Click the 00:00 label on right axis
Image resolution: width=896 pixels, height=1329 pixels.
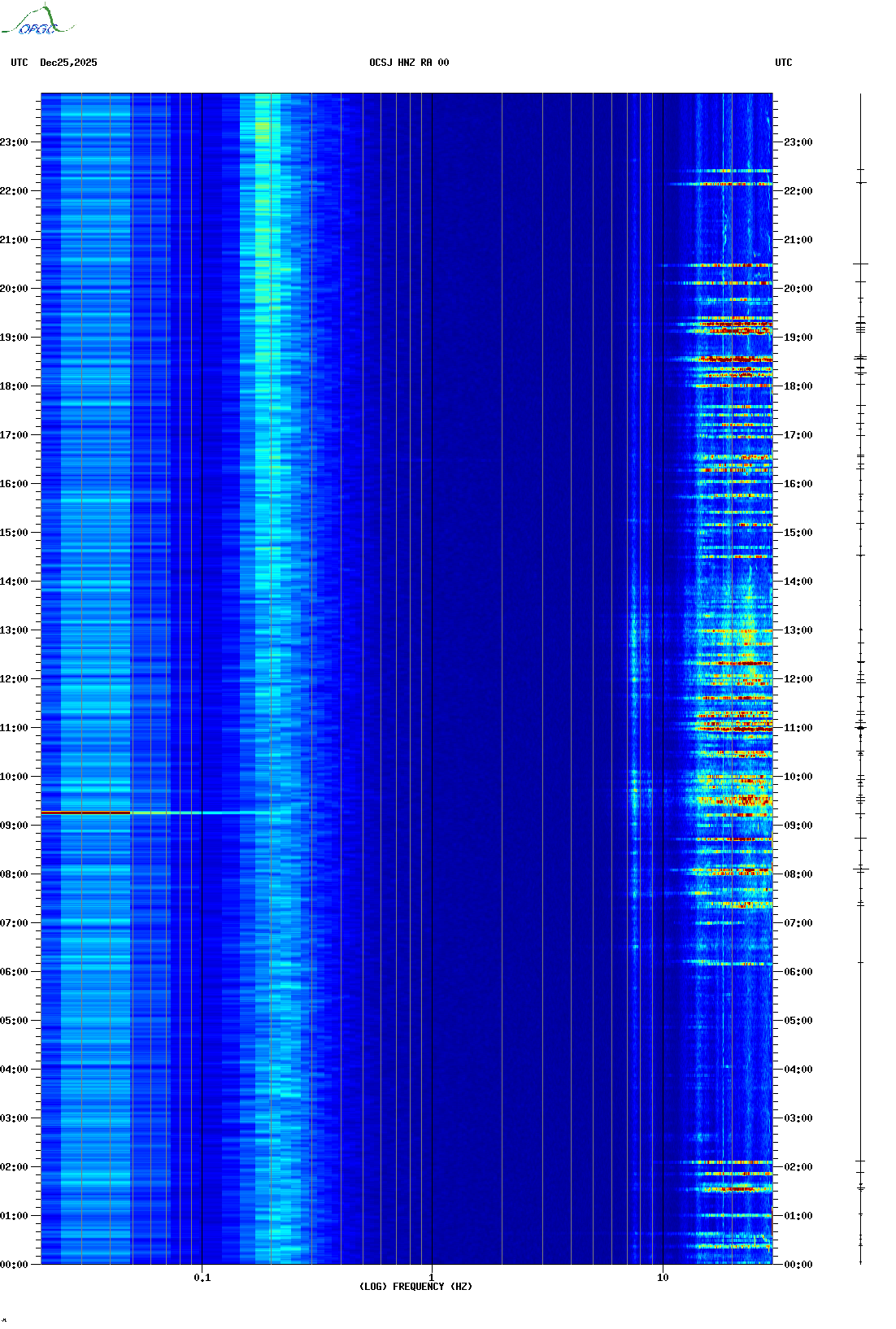tap(798, 1265)
